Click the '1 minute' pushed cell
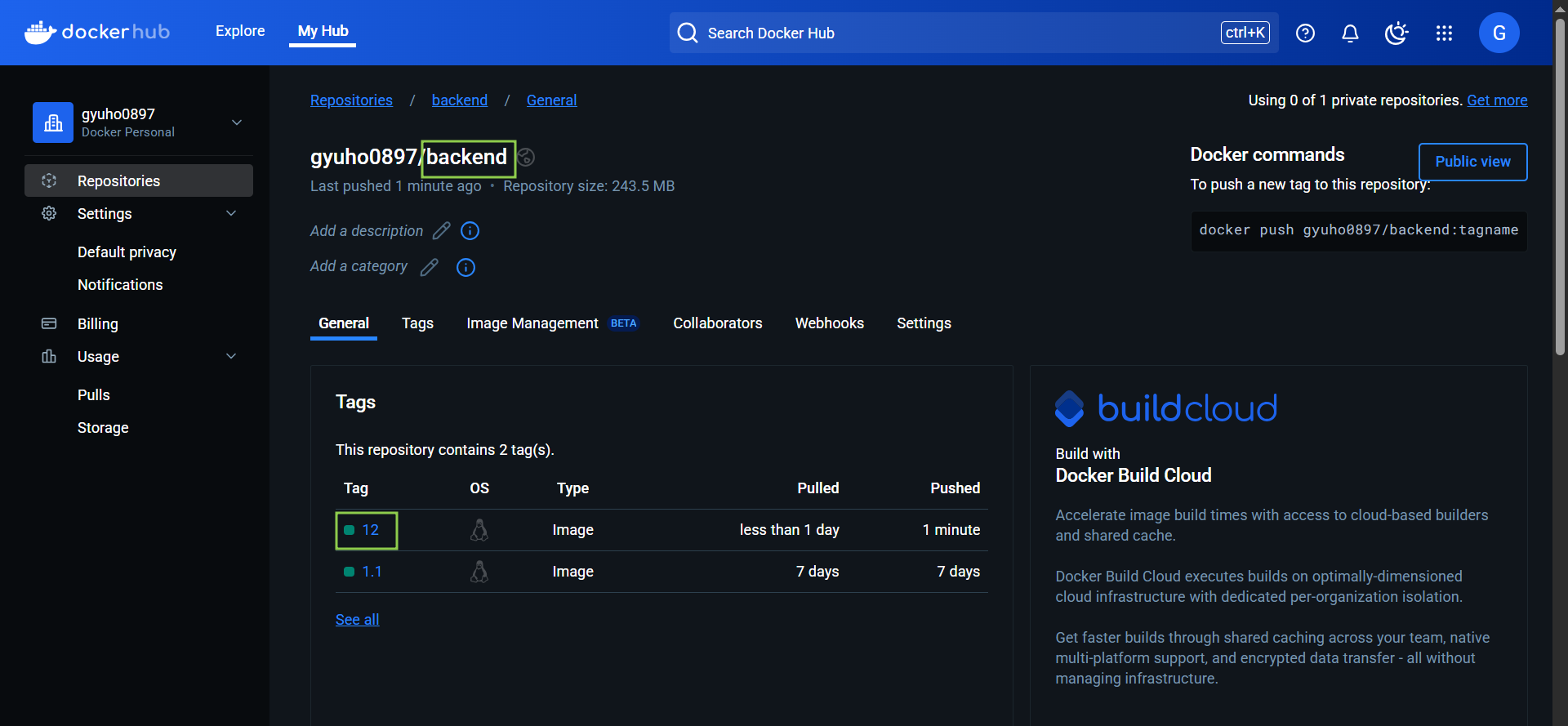 pos(951,530)
